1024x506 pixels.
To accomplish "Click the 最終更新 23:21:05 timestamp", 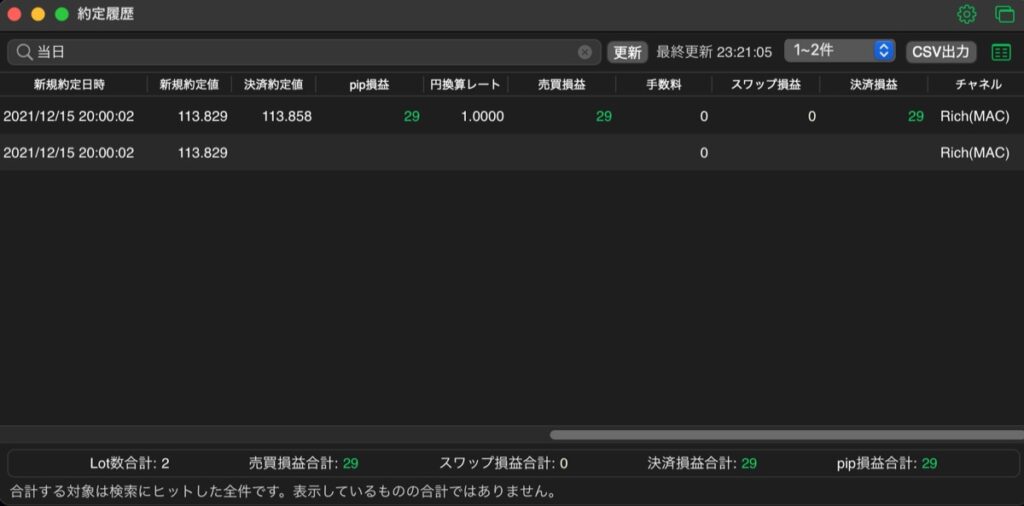I will pos(714,52).
